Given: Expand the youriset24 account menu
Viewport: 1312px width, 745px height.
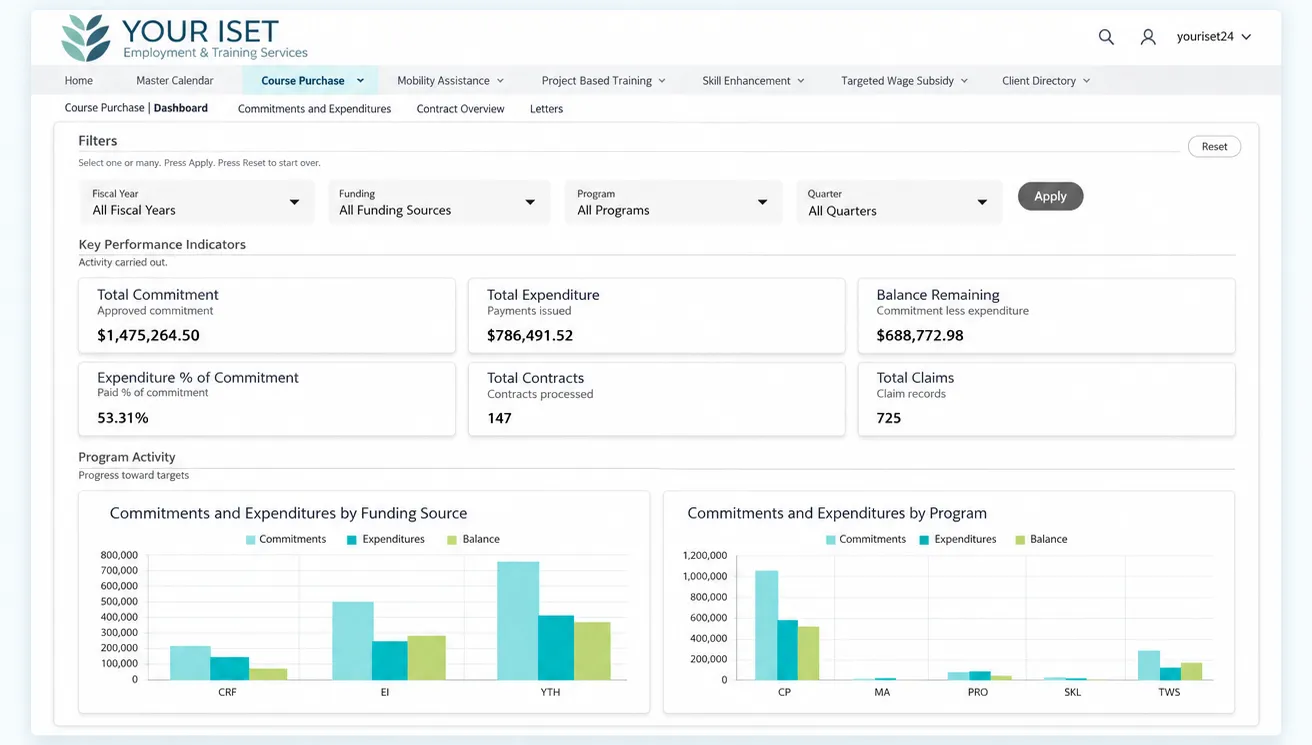Looking at the screenshot, I should point(1214,37).
